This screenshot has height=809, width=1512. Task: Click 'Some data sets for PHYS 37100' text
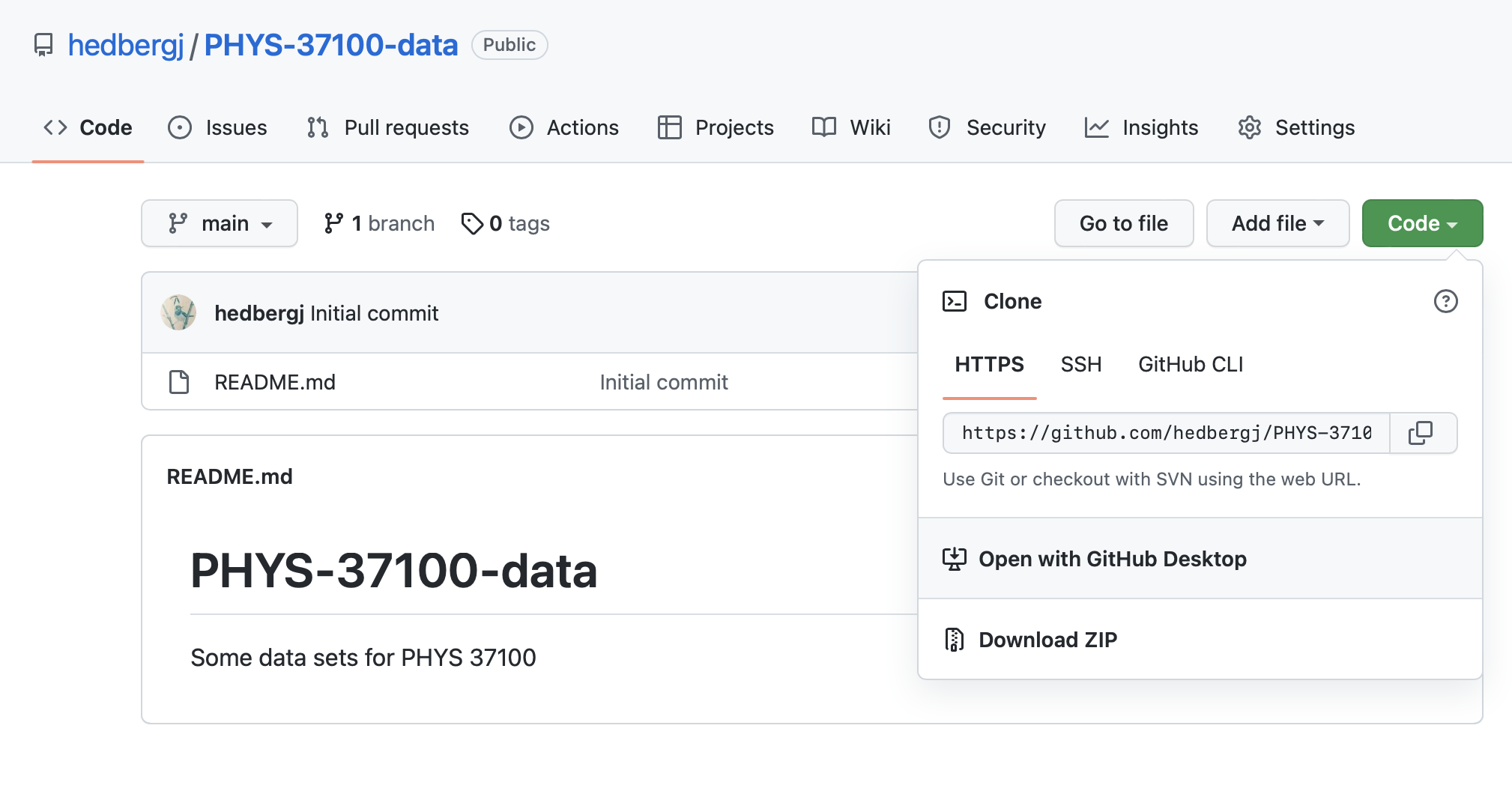pos(363,658)
